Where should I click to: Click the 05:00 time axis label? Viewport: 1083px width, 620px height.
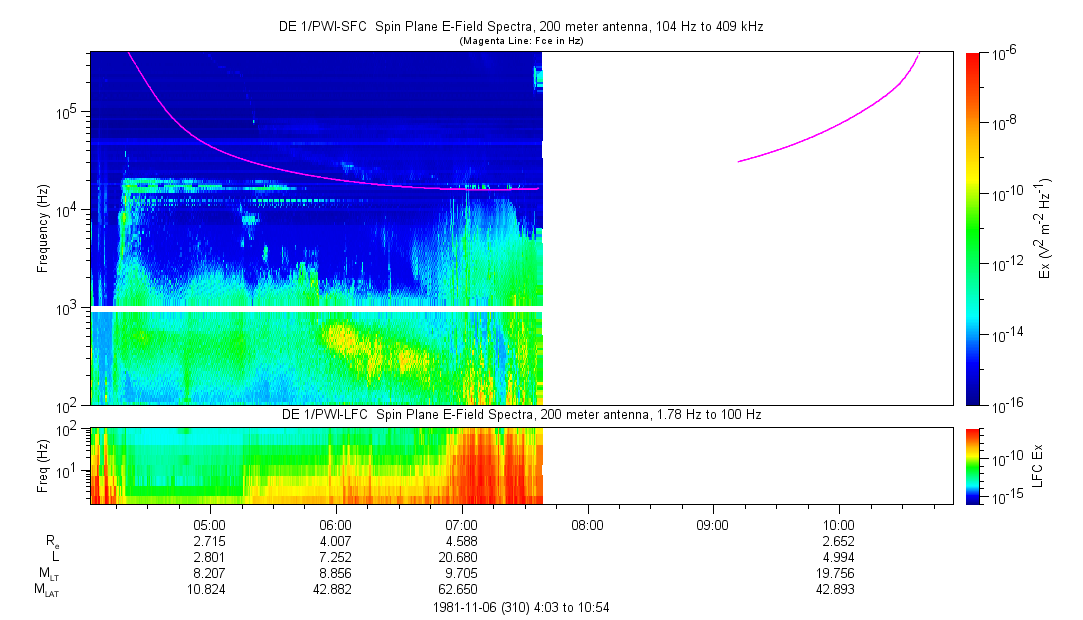209,524
